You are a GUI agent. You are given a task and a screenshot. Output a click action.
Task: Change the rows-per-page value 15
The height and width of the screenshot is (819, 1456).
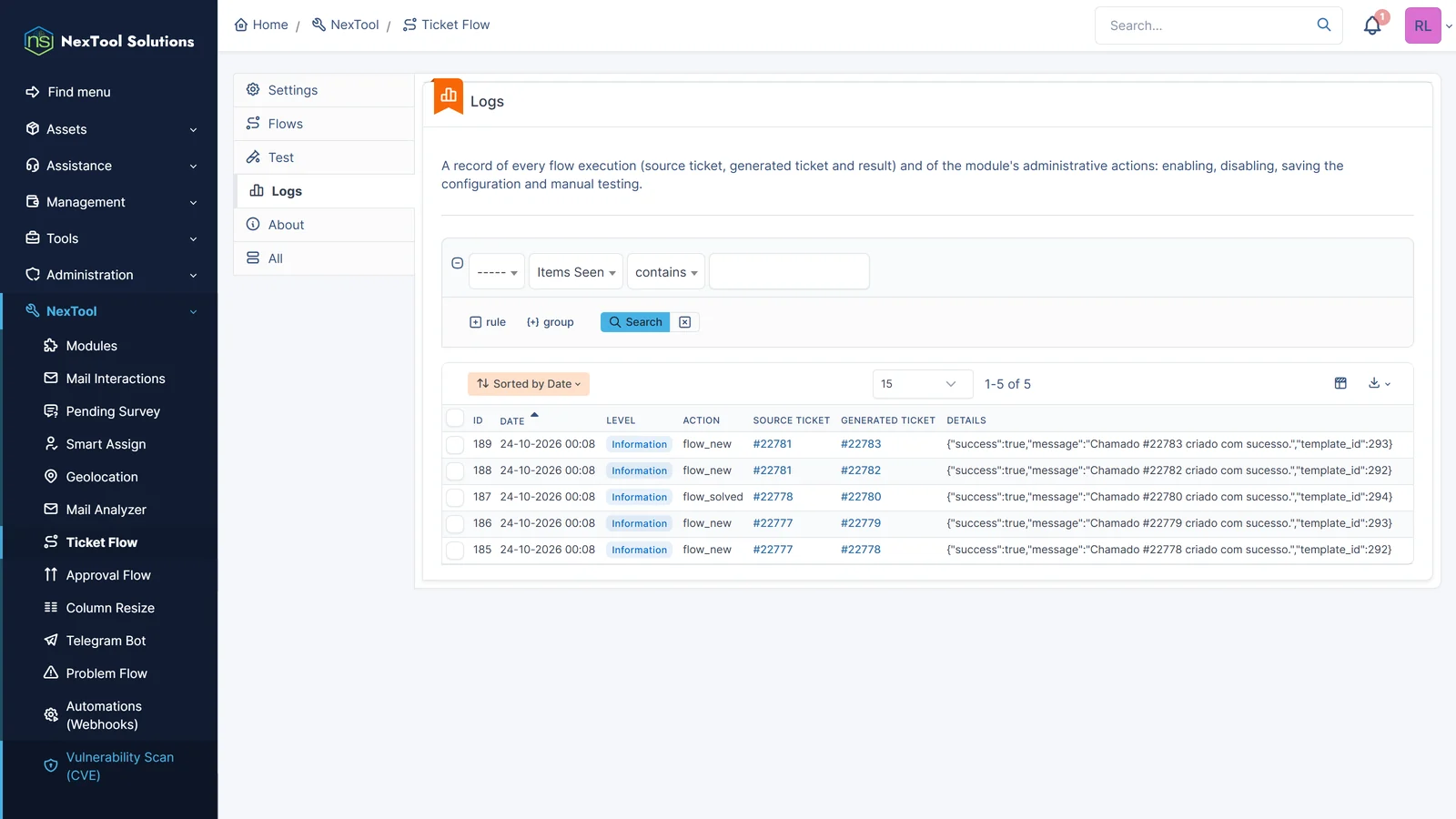923,384
